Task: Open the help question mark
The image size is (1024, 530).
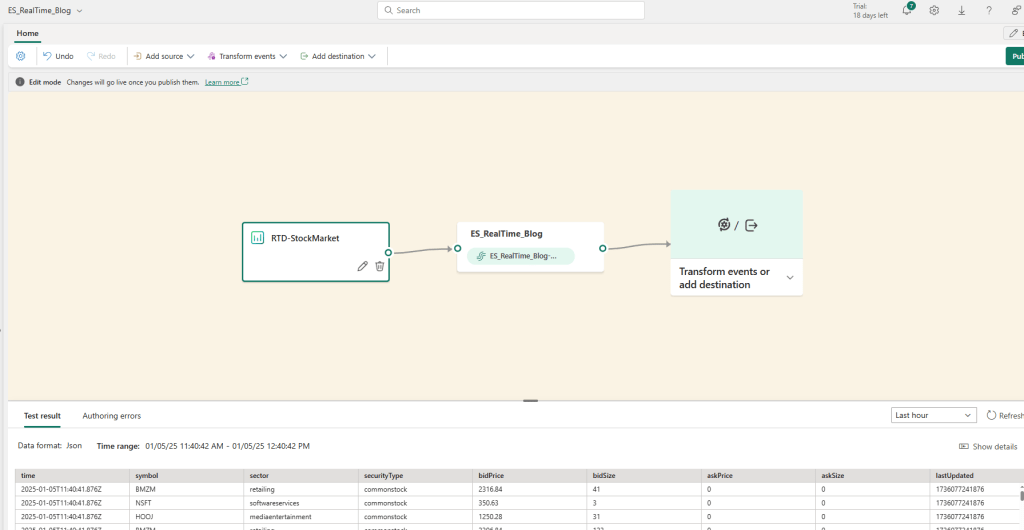Action: click(988, 10)
